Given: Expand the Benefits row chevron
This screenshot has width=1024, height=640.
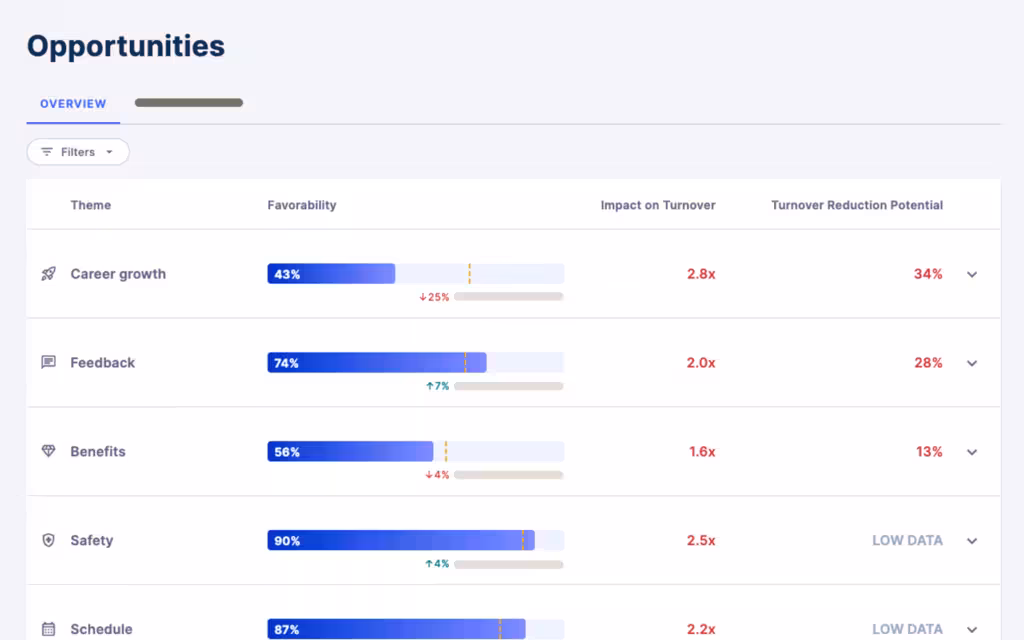Looking at the screenshot, I should (x=972, y=452).
